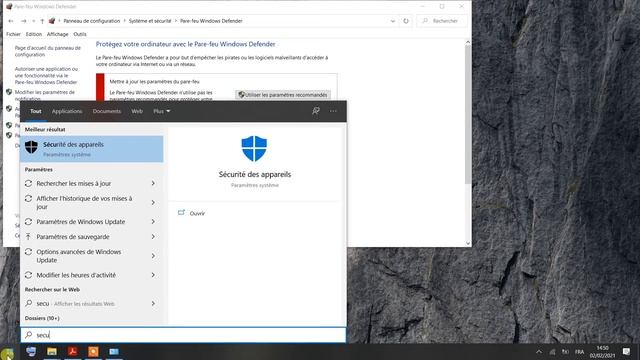
Task: Click Panneau de configuration in the breadcrumb
Action: 92,21
